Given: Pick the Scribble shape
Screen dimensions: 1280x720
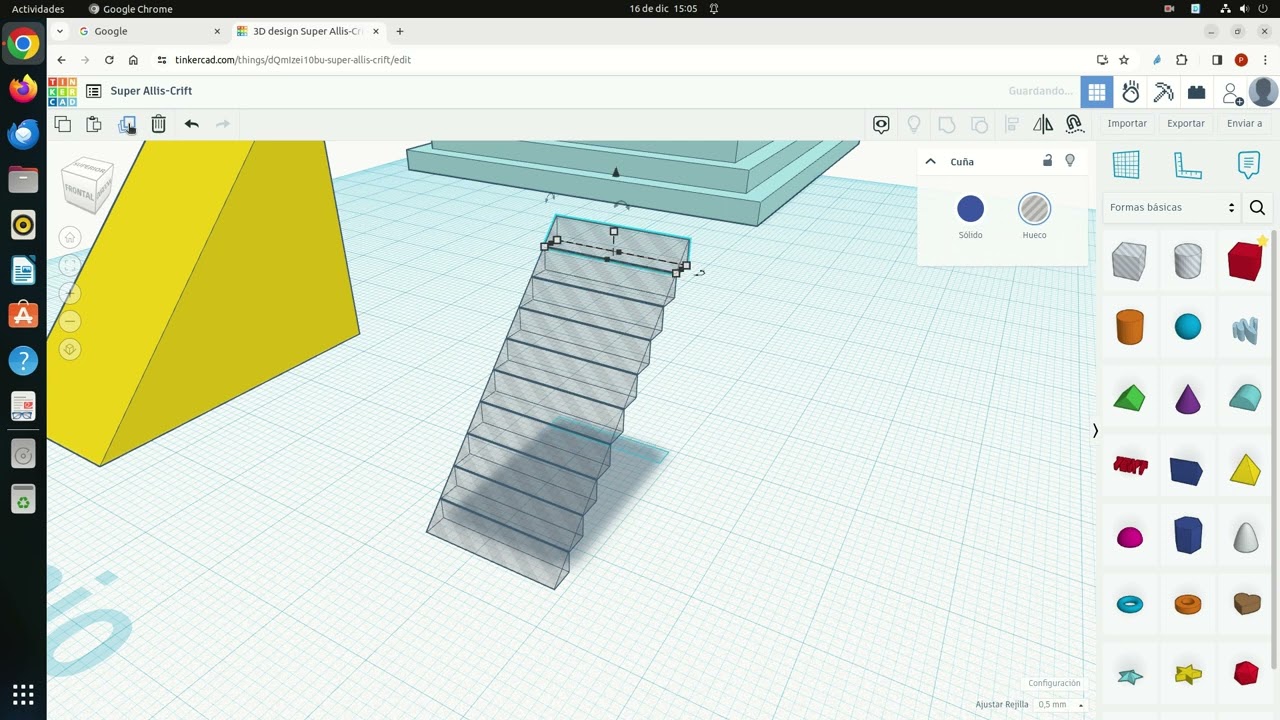Looking at the screenshot, I should tap(1245, 329).
